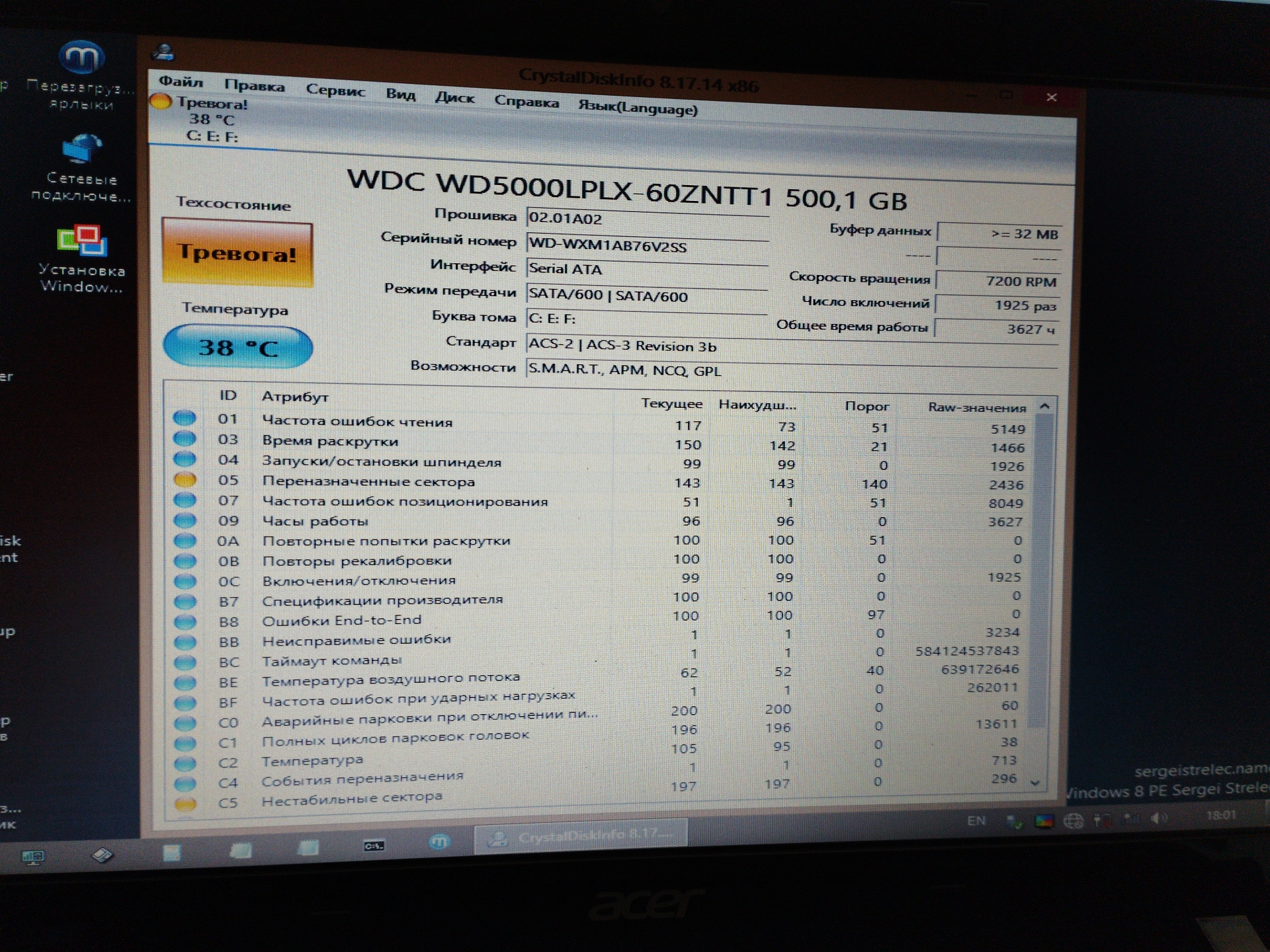This screenshot has width=1270, height=952.
Task: Open the Вид menu
Action: 401,95
